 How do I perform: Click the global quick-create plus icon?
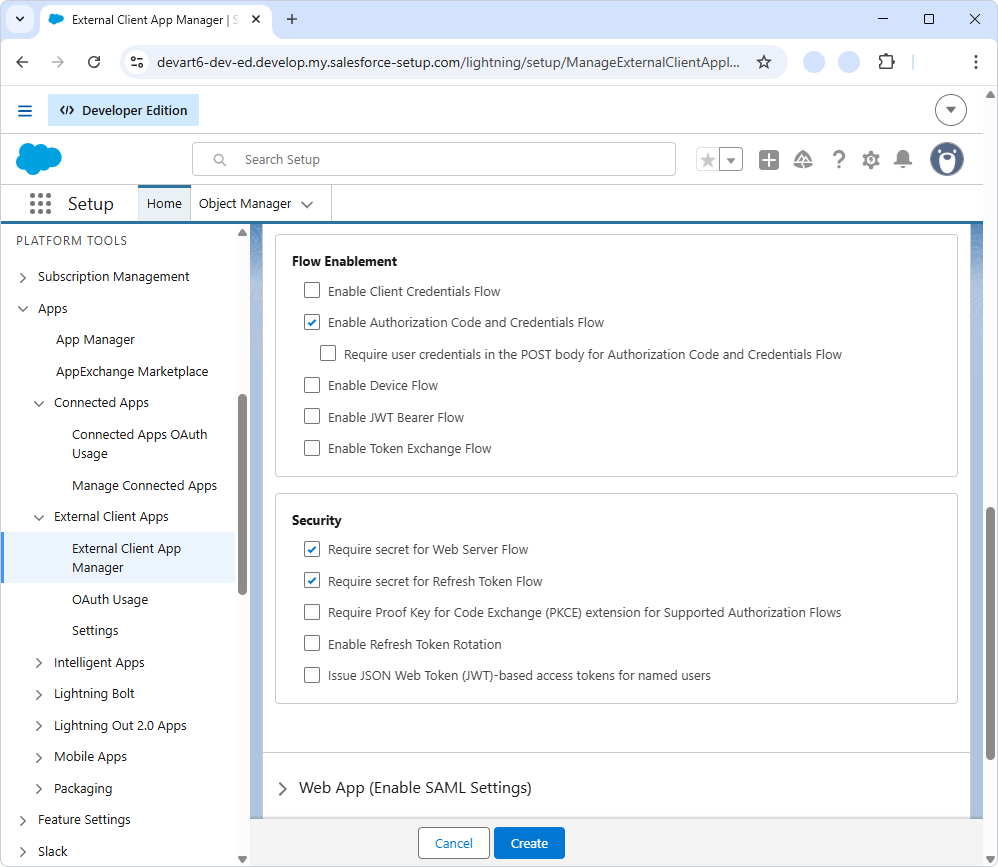pyautogui.click(x=768, y=159)
